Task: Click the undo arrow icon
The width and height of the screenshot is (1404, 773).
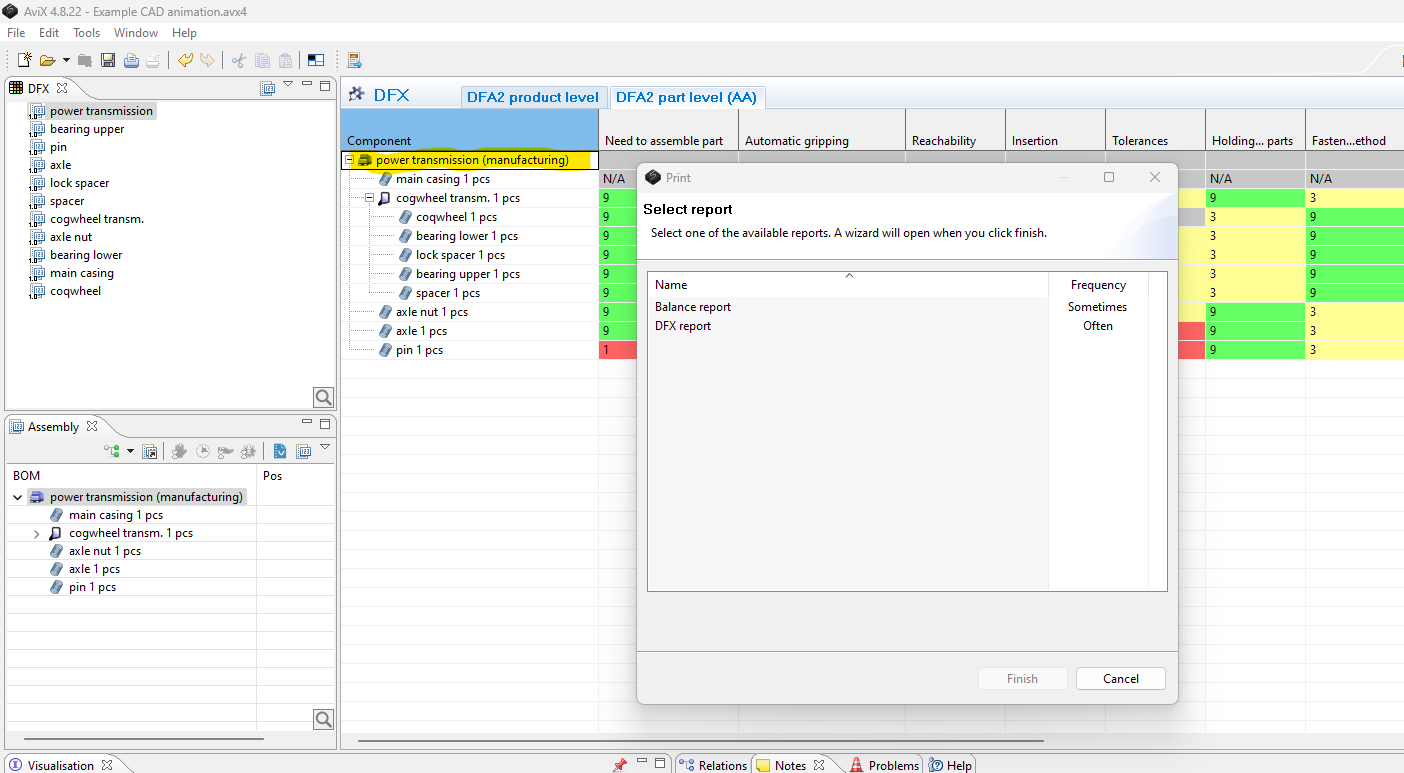Action: tap(185, 61)
